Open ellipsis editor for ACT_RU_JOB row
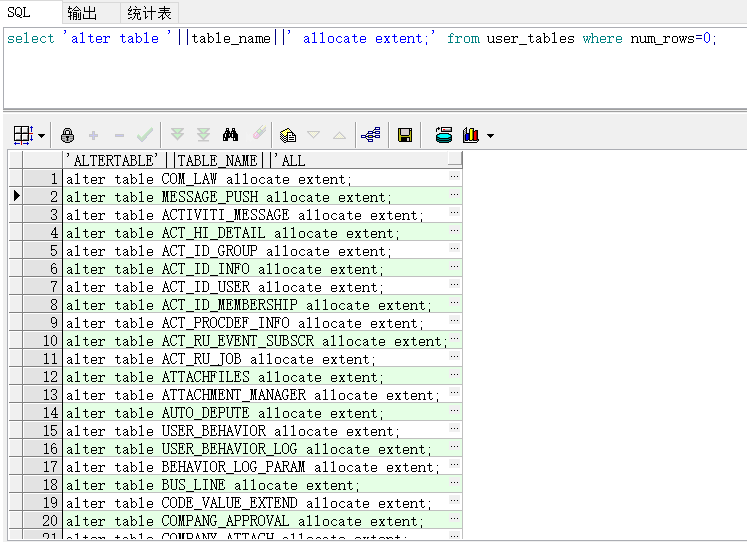Screen dimensions: 747x542 (x=455, y=356)
